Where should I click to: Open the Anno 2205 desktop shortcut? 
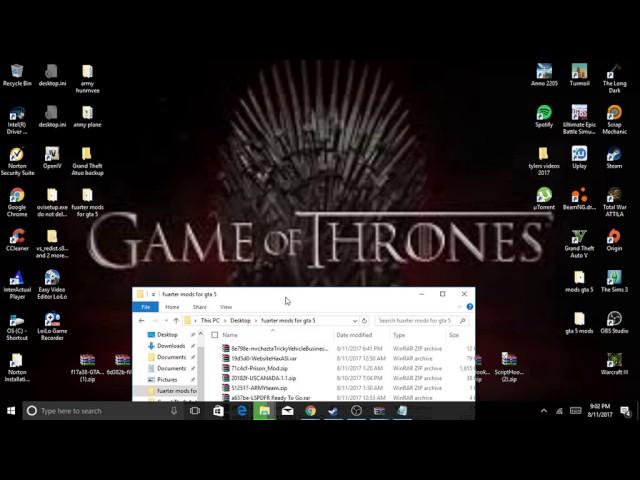pyautogui.click(x=544, y=75)
